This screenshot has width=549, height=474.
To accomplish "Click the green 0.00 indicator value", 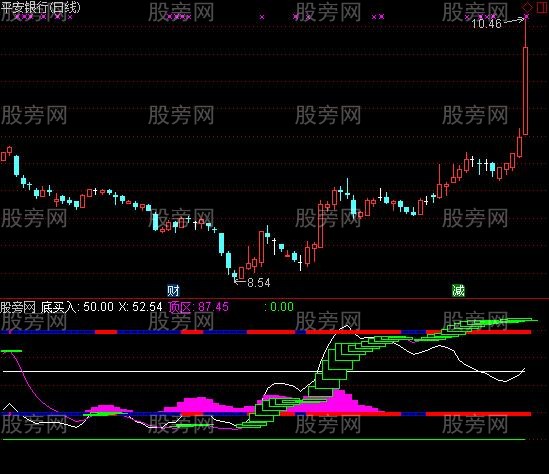I will (282, 307).
